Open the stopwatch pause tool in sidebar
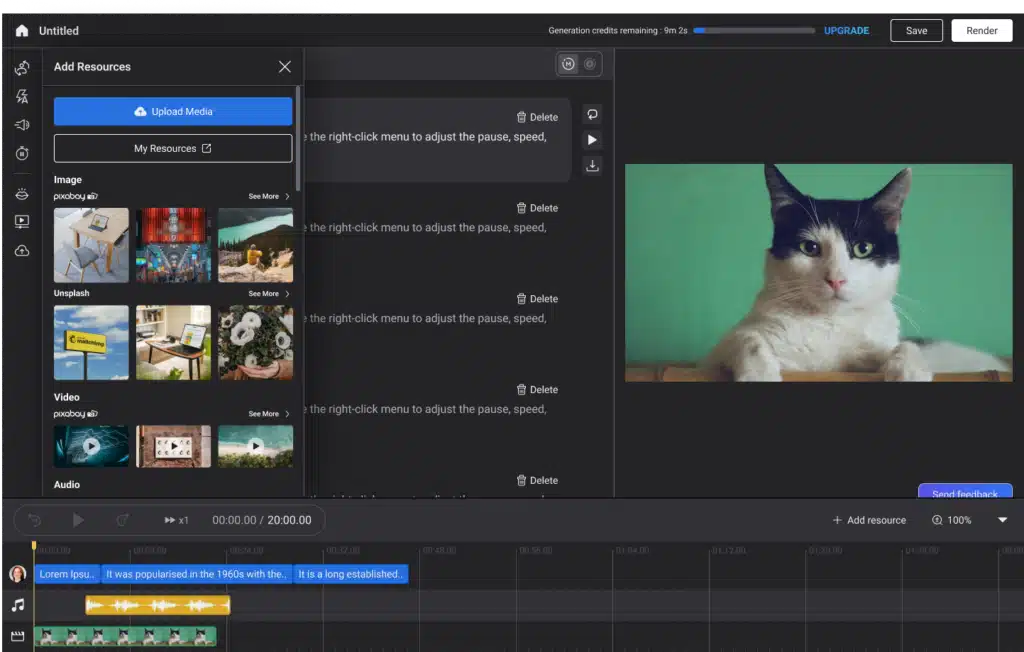 click(22, 153)
